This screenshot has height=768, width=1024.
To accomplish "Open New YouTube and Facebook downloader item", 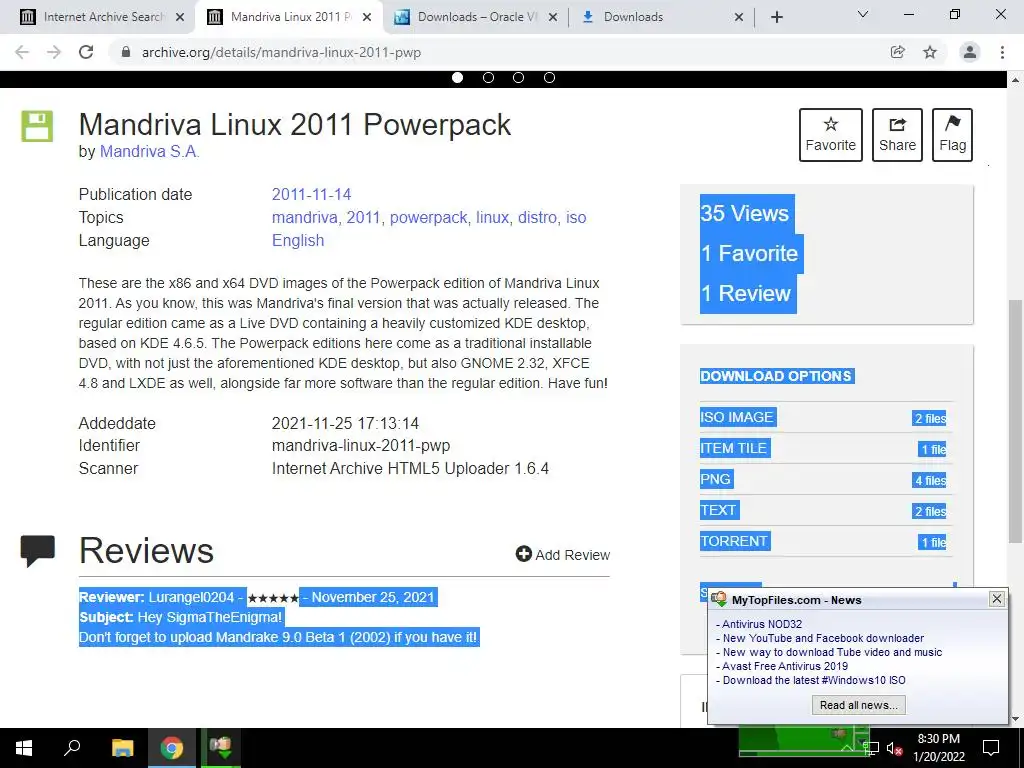I will pos(823,638).
